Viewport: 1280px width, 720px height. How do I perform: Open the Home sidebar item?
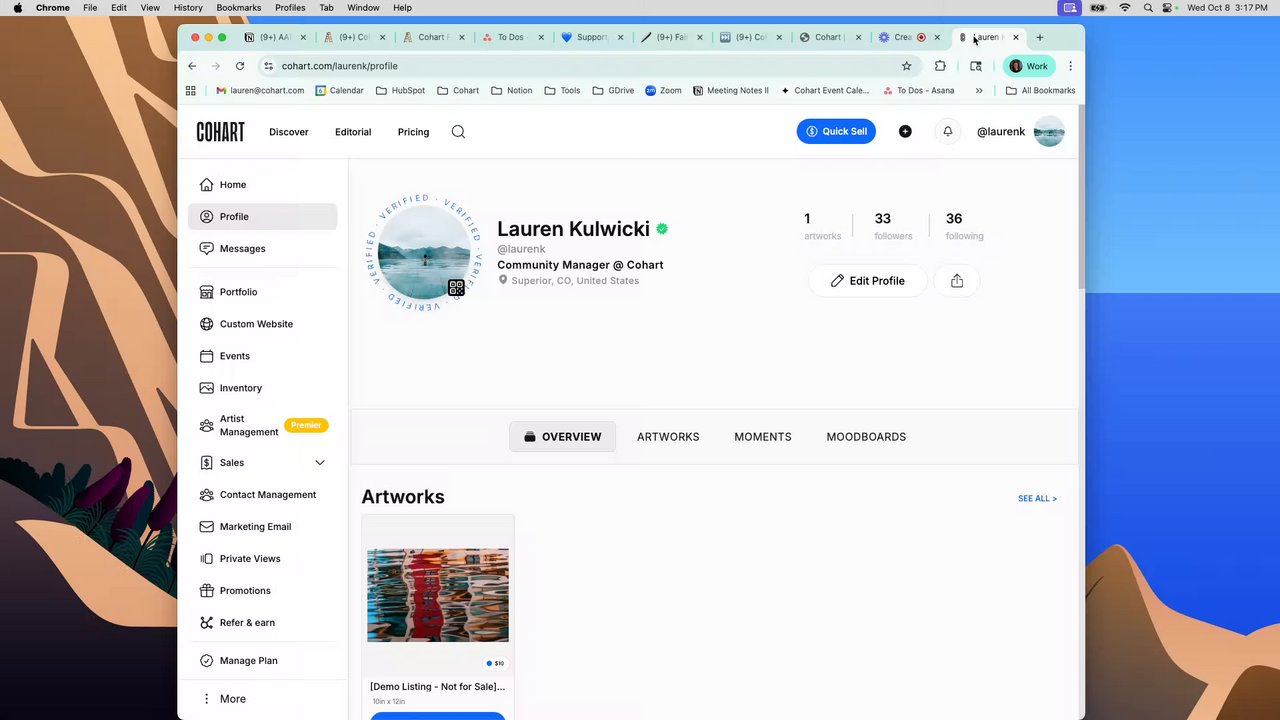262,184
